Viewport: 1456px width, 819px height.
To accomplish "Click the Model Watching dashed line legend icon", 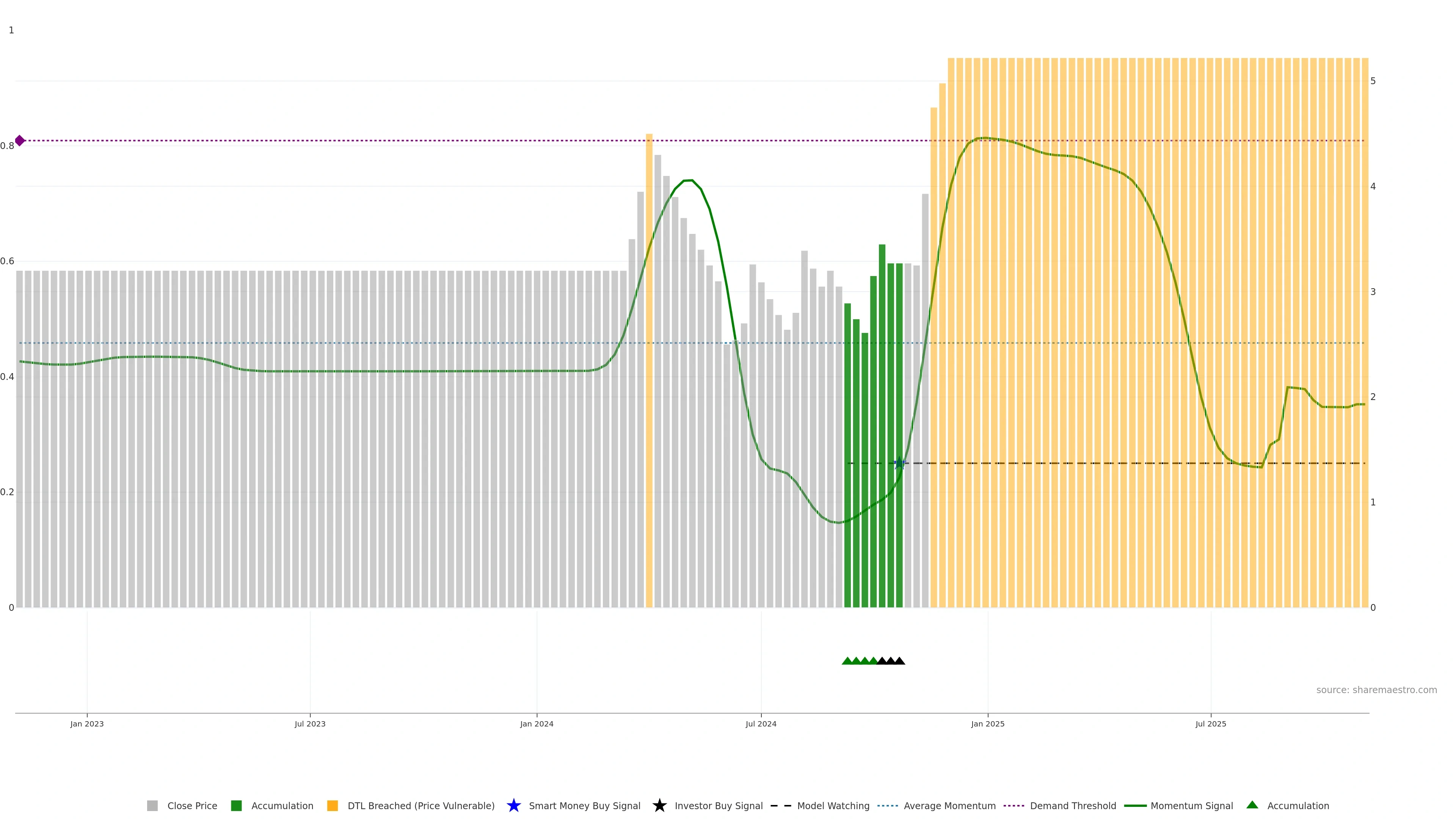I will [781, 805].
